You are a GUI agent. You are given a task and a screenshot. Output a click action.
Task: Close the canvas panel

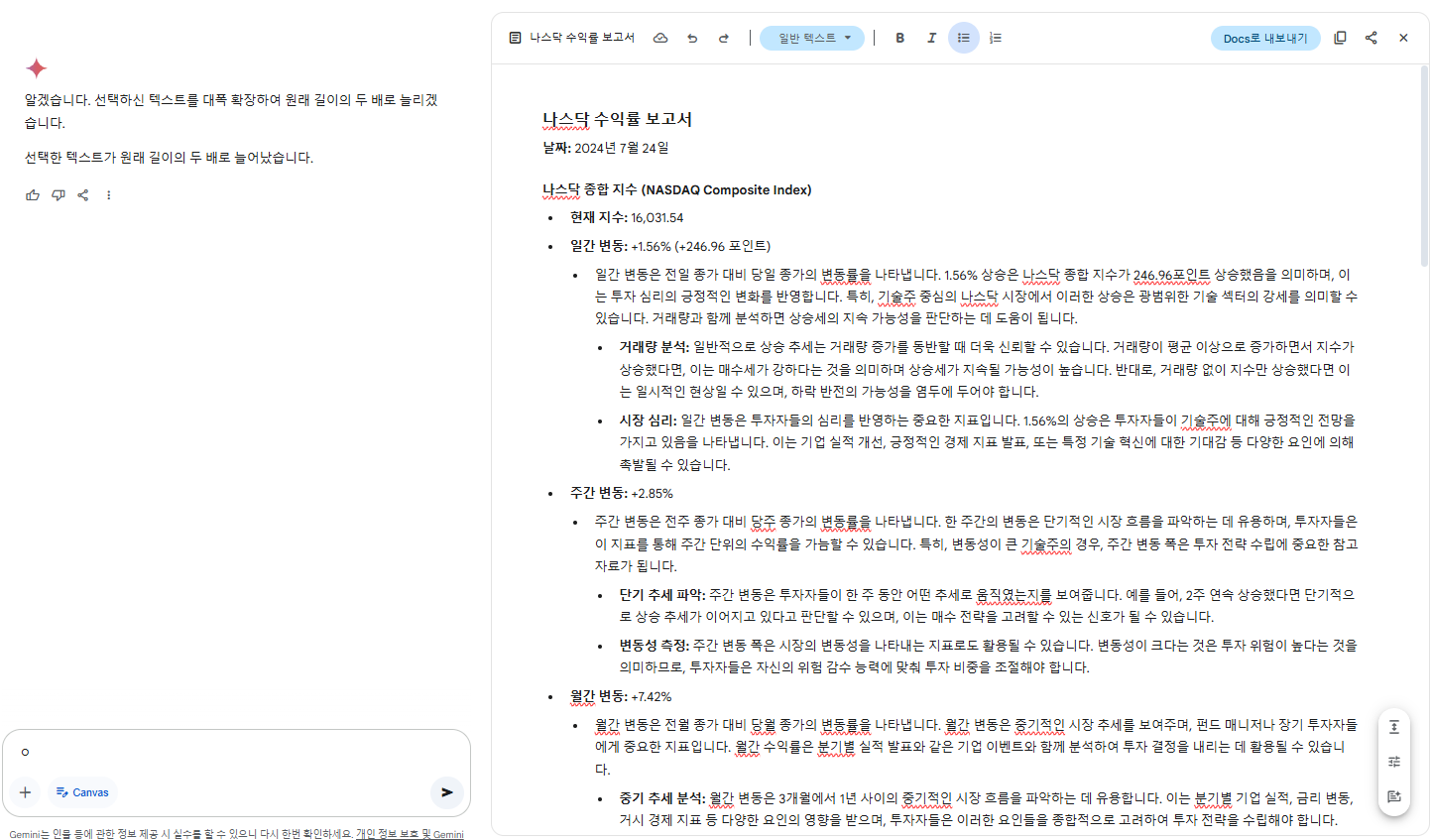coord(1403,38)
